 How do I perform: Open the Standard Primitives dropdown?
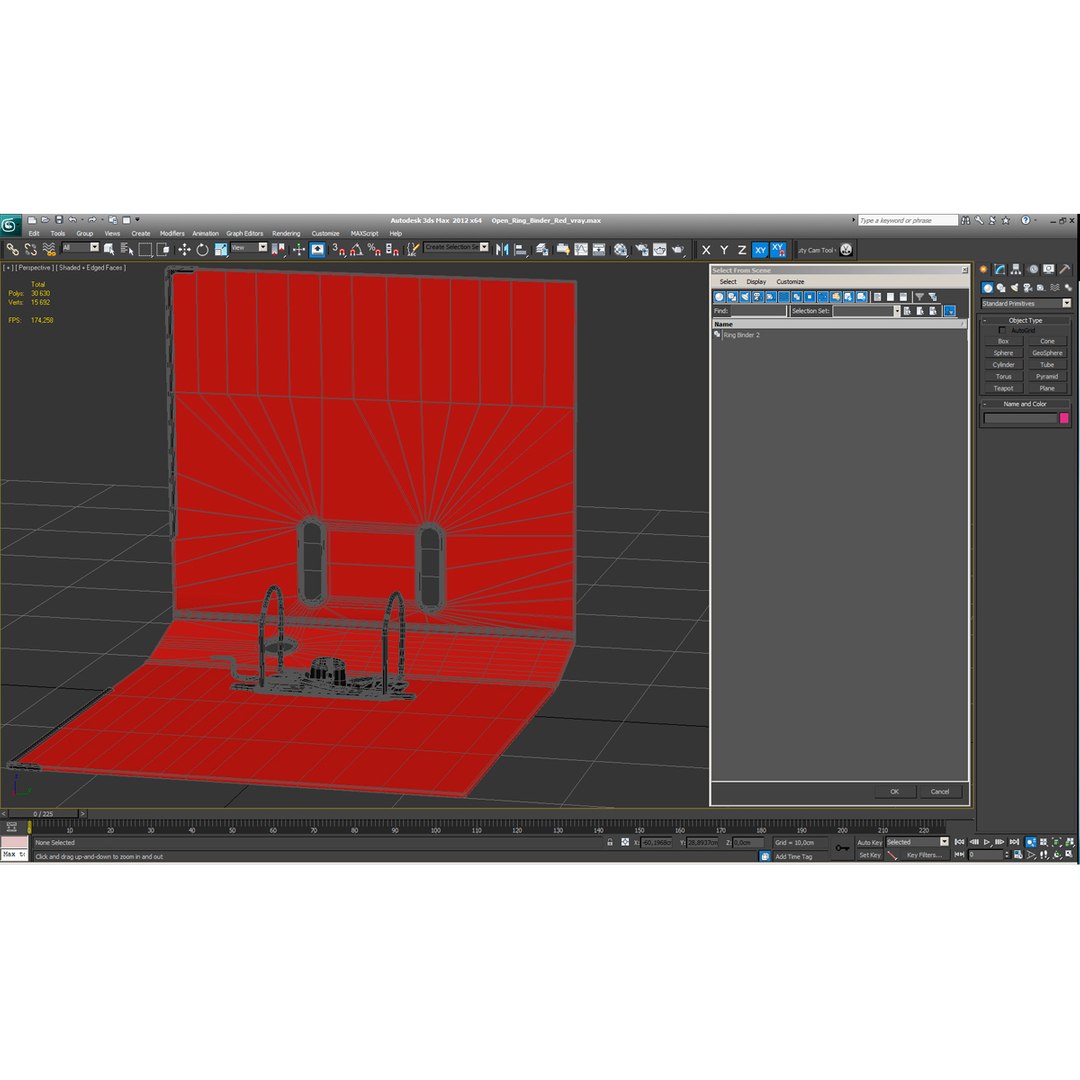point(1026,304)
